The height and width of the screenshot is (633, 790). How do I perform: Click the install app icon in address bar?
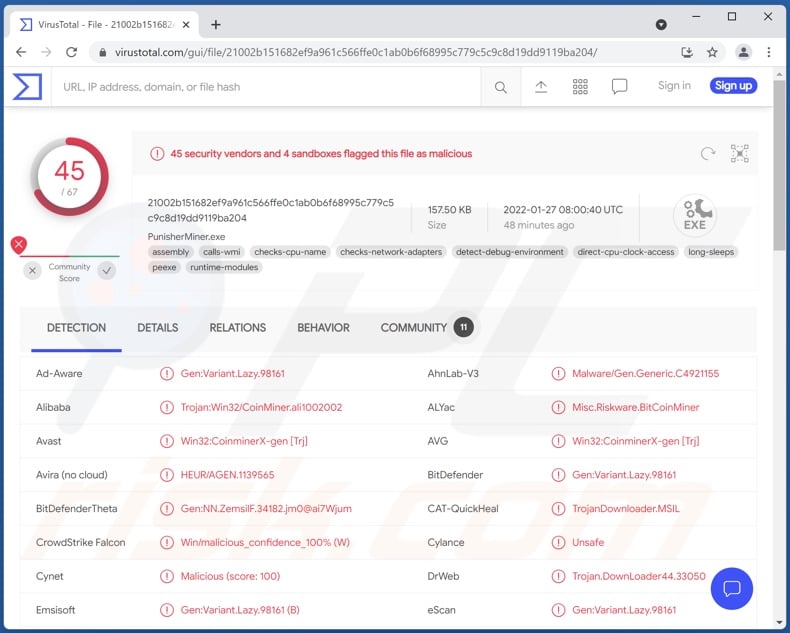(687, 52)
